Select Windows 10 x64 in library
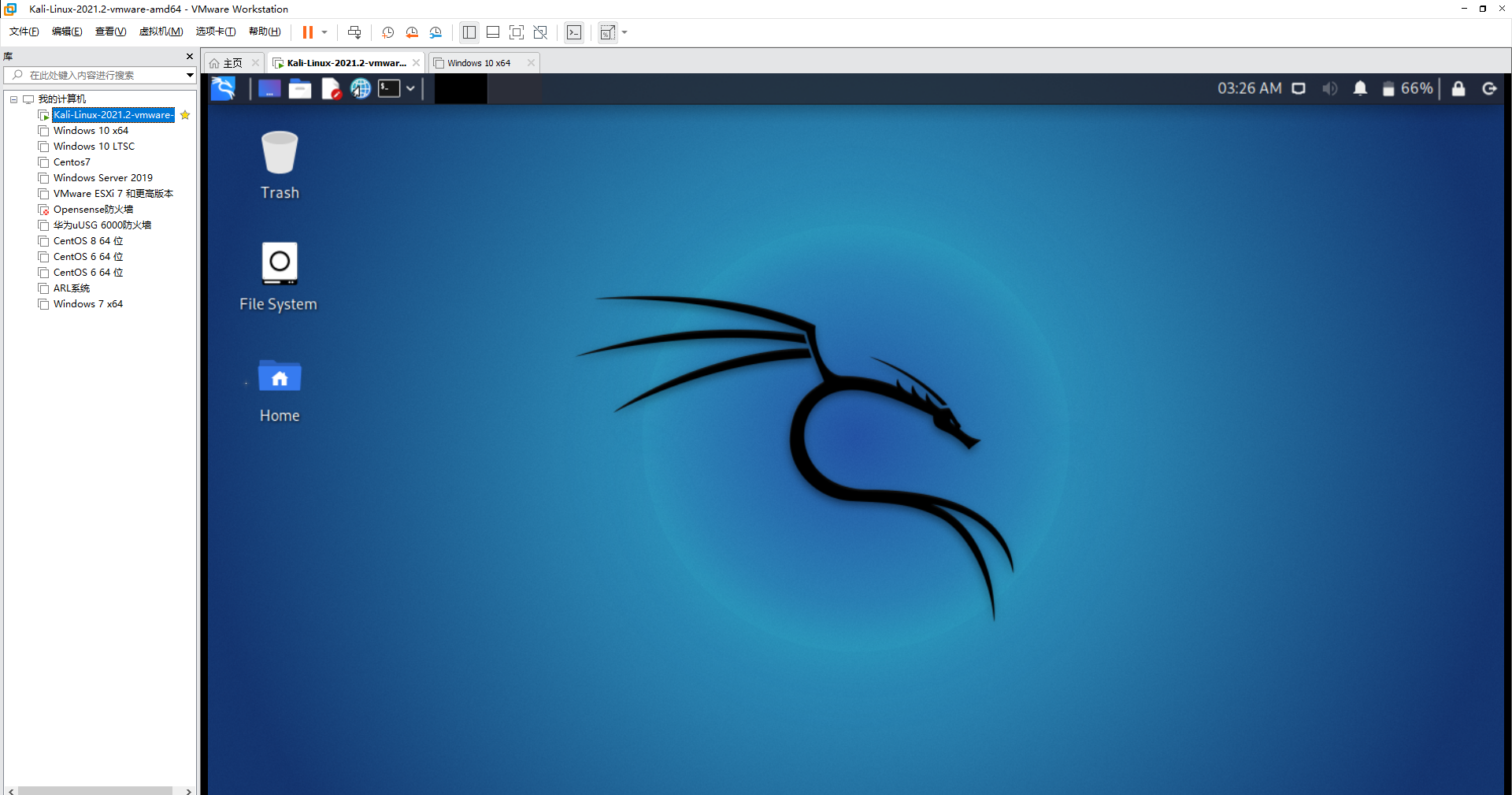Screen dimensions: 1512x795 point(91,131)
